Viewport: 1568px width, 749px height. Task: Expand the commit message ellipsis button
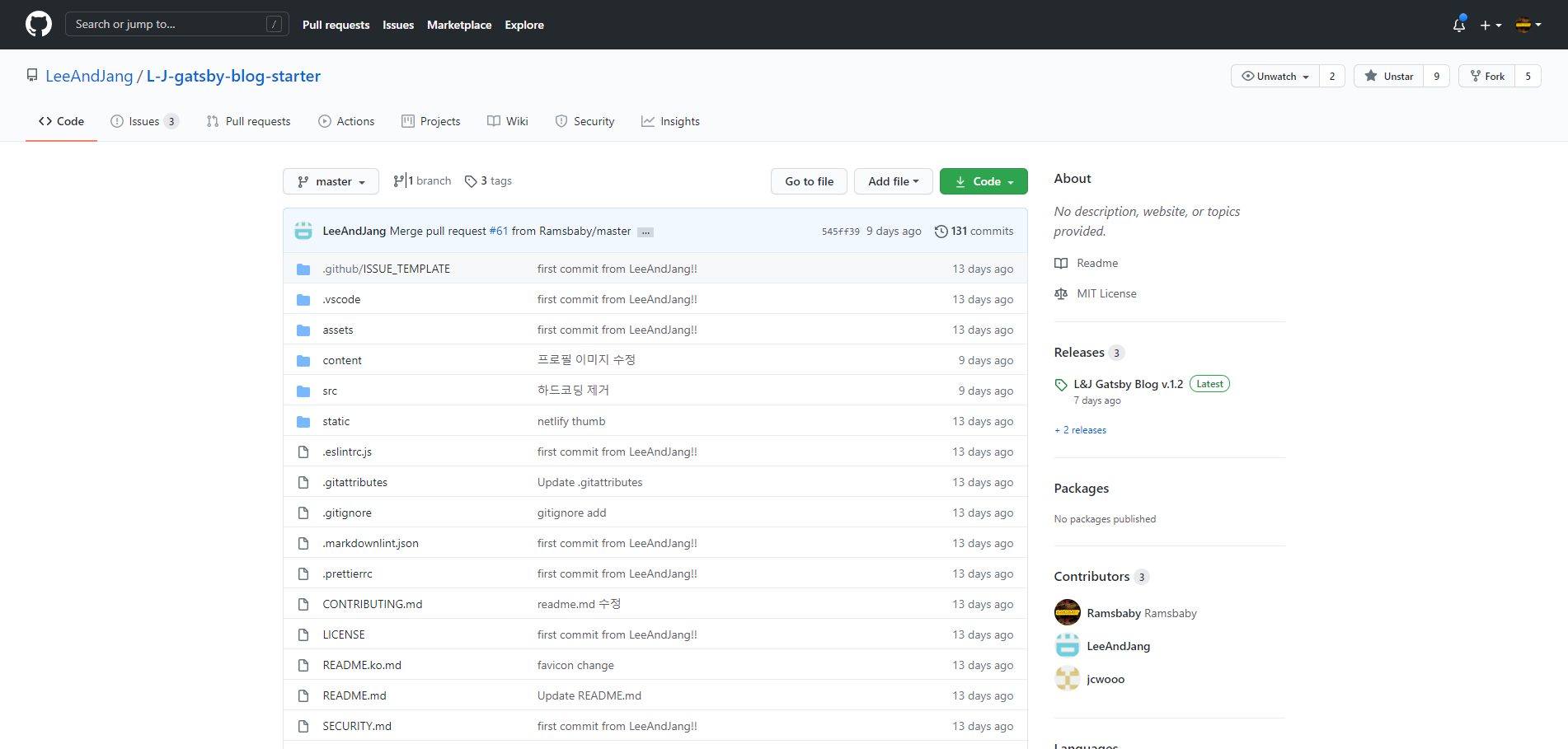click(x=646, y=232)
